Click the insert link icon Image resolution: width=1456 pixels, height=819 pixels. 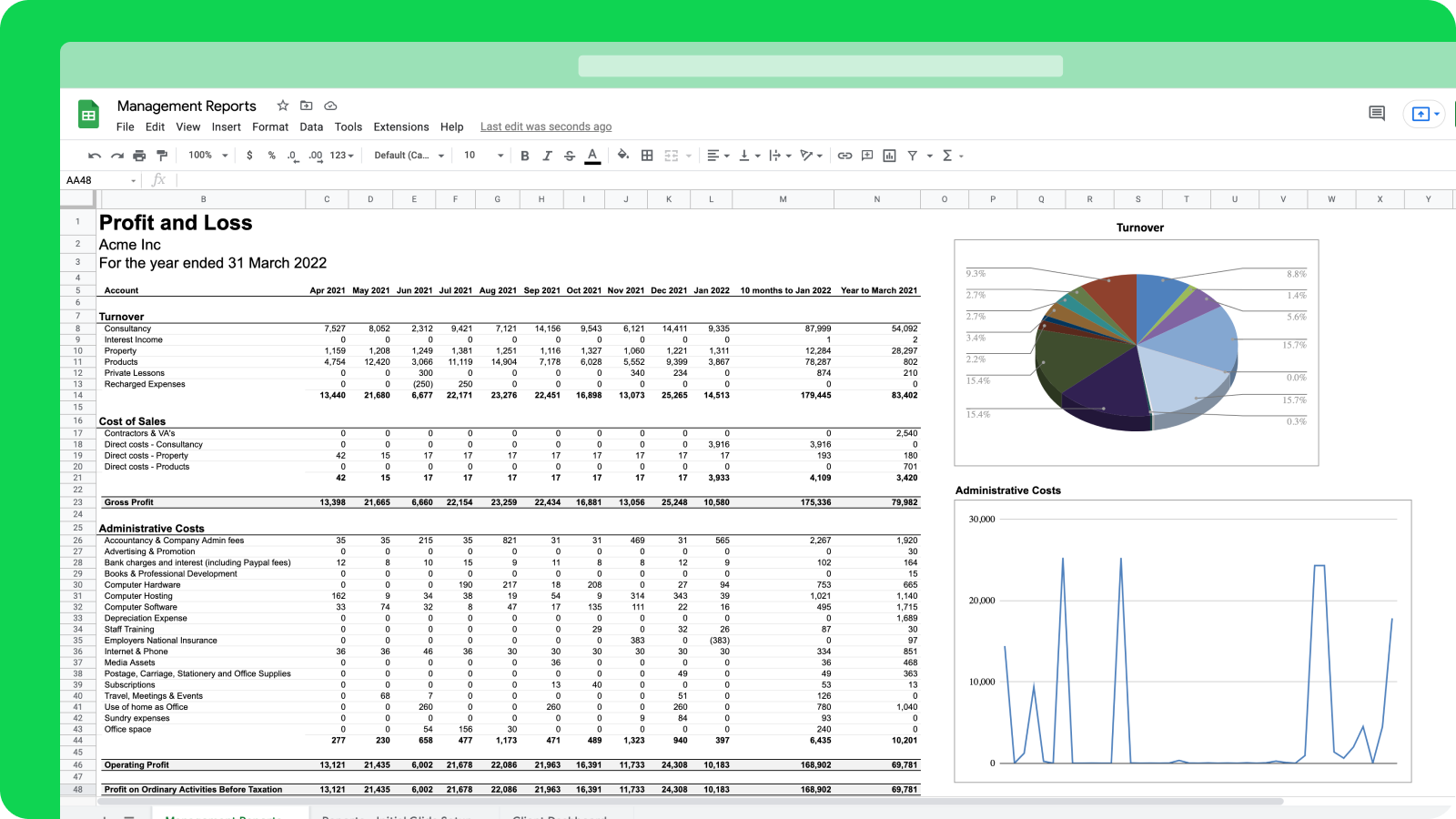844,156
